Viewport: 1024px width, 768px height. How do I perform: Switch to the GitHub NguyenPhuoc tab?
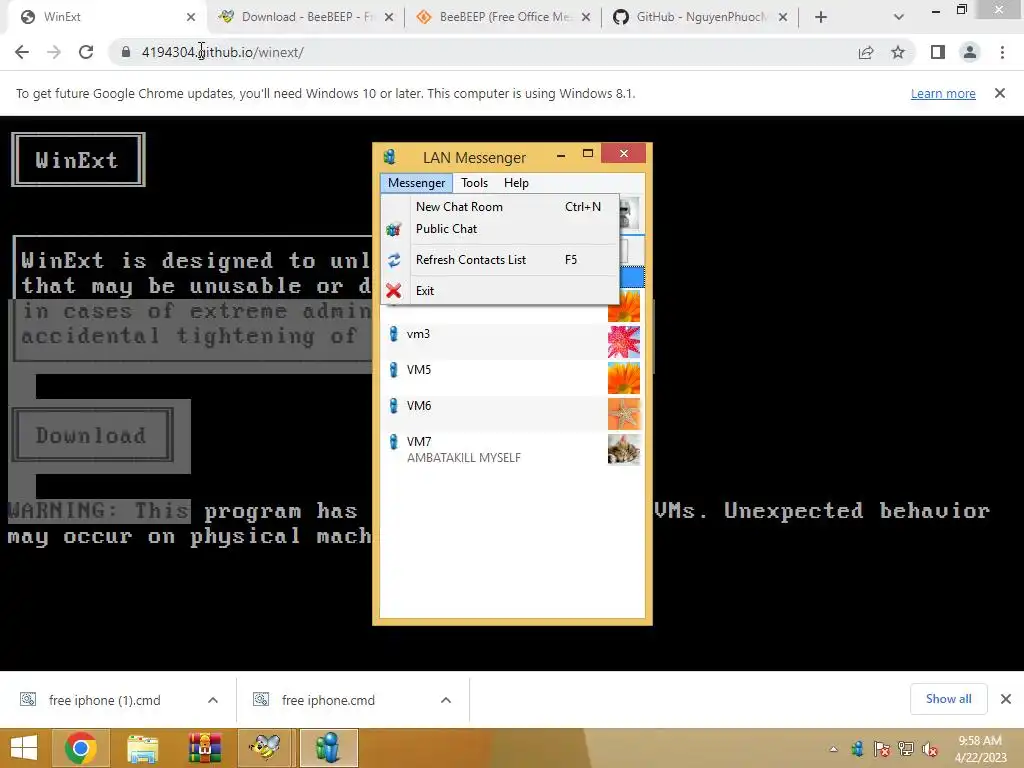pos(700,17)
